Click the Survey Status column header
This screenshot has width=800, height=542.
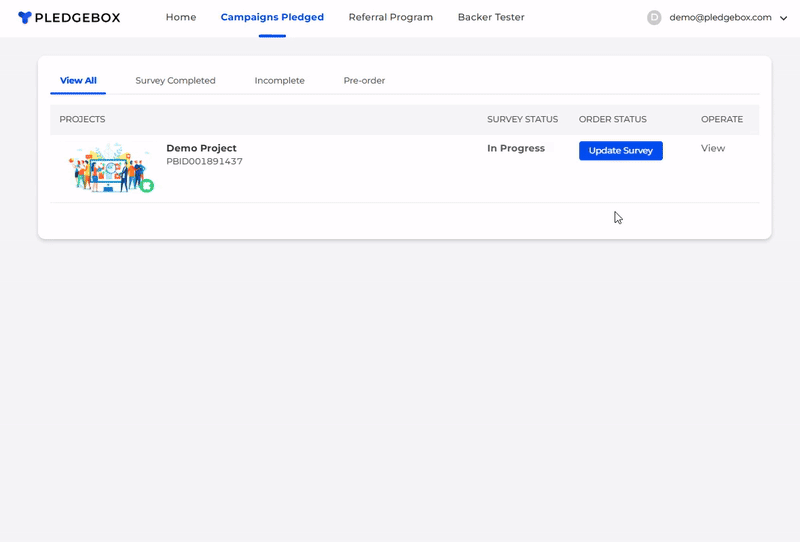click(522, 119)
